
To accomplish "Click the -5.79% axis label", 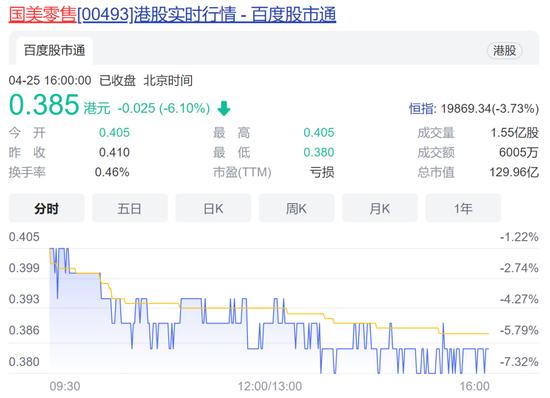I will (519, 330).
